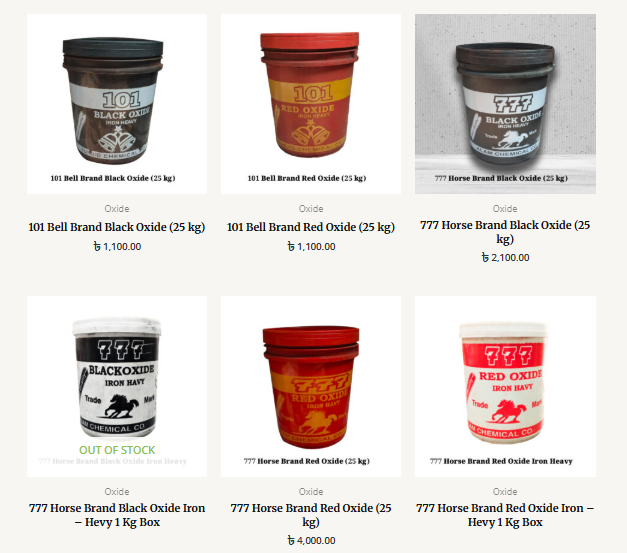This screenshot has height=553, width=627.
Task: Click Oxide category above 101 Bell Red Oxide
Action: (311, 209)
